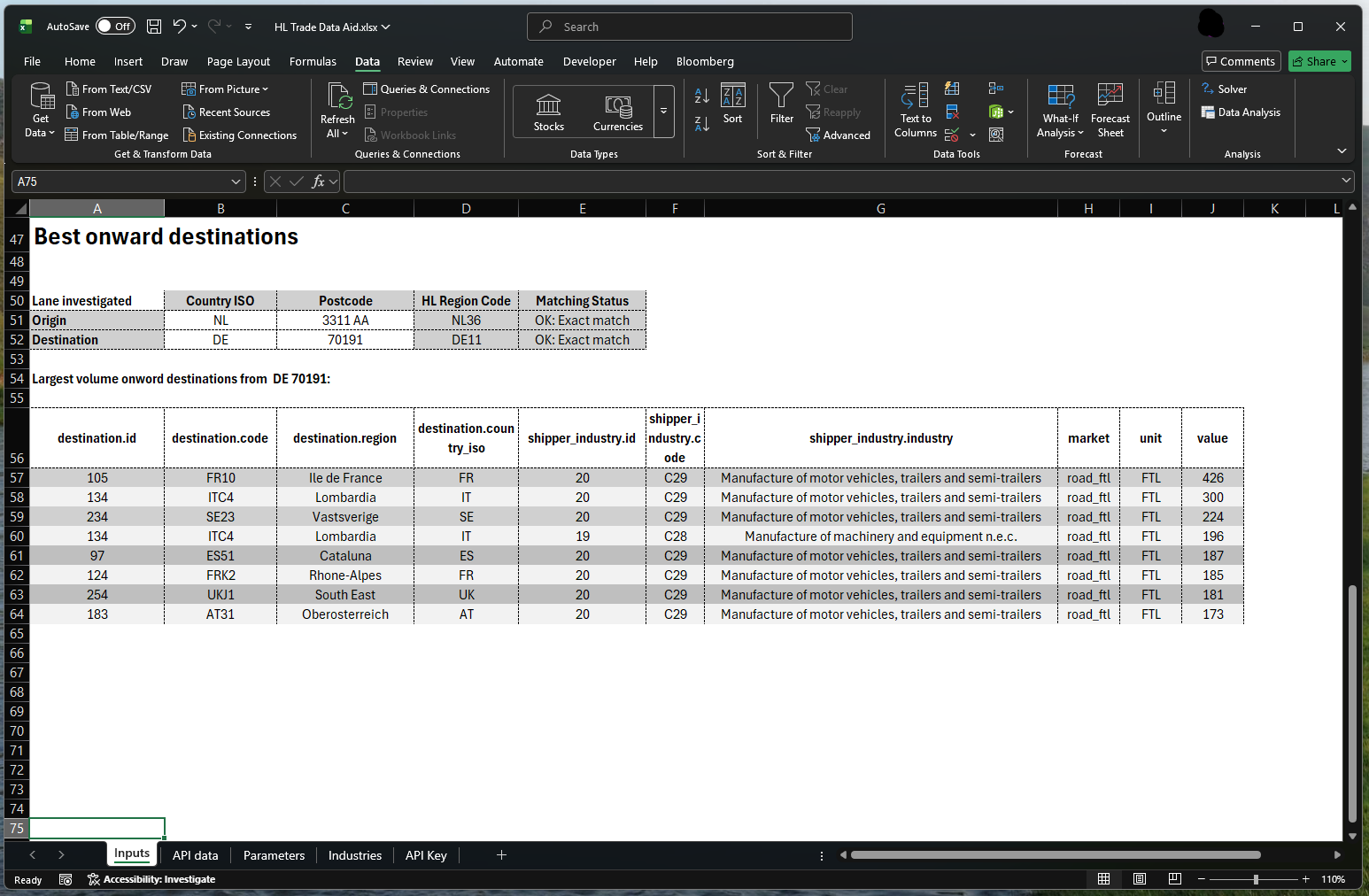Screen dimensions: 1369x896
Task: Toggle Queries & Connections pane
Action: tap(427, 89)
